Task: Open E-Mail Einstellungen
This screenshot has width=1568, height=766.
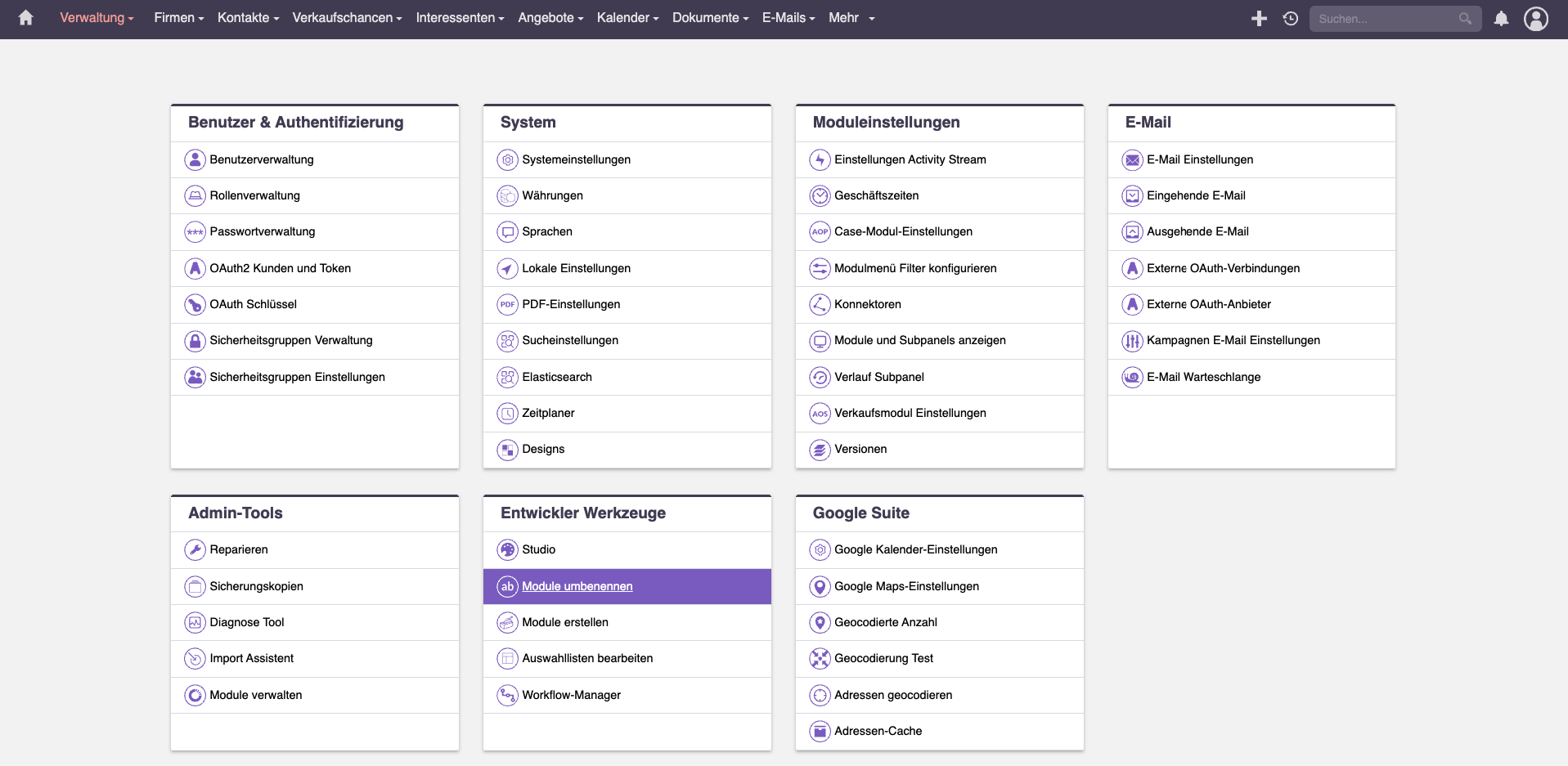Action: click(1199, 159)
